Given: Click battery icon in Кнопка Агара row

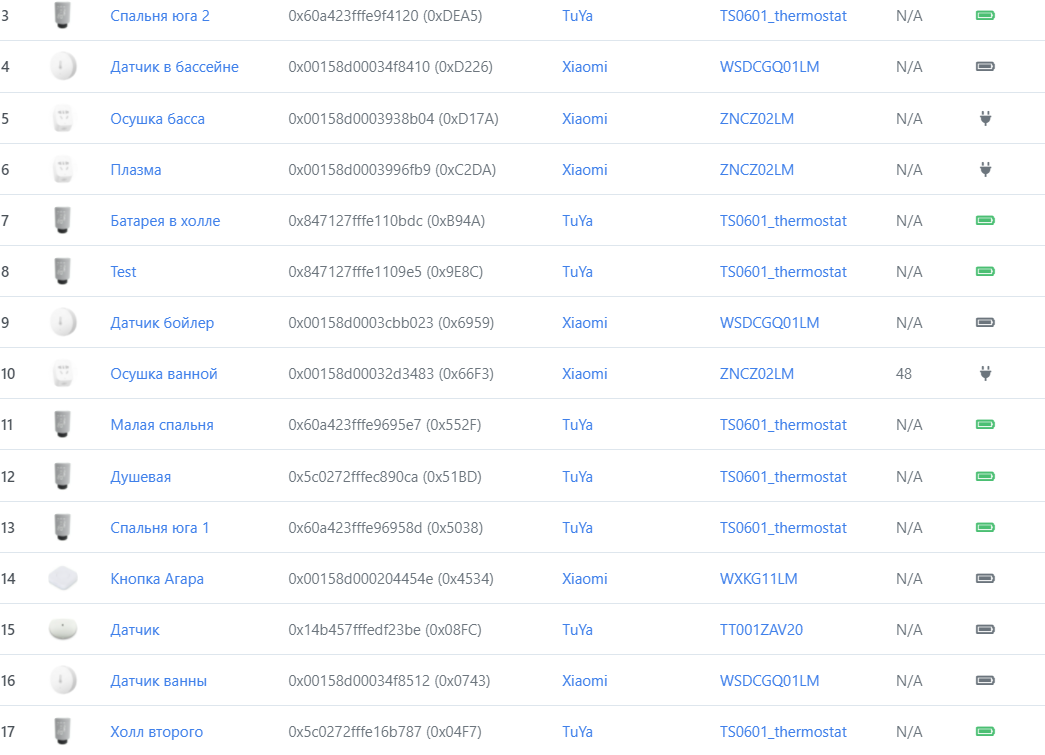Looking at the screenshot, I should pyautogui.click(x=985, y=578).
